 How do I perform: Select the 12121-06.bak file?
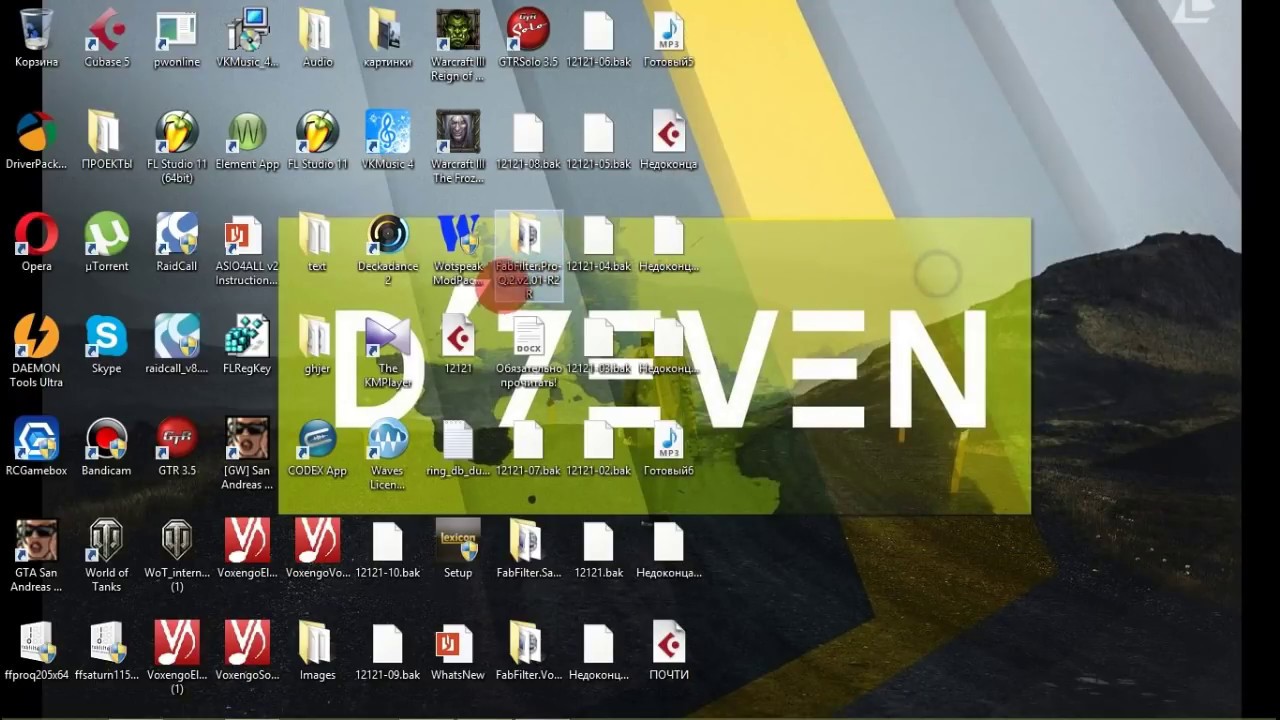tap(598, 38)
